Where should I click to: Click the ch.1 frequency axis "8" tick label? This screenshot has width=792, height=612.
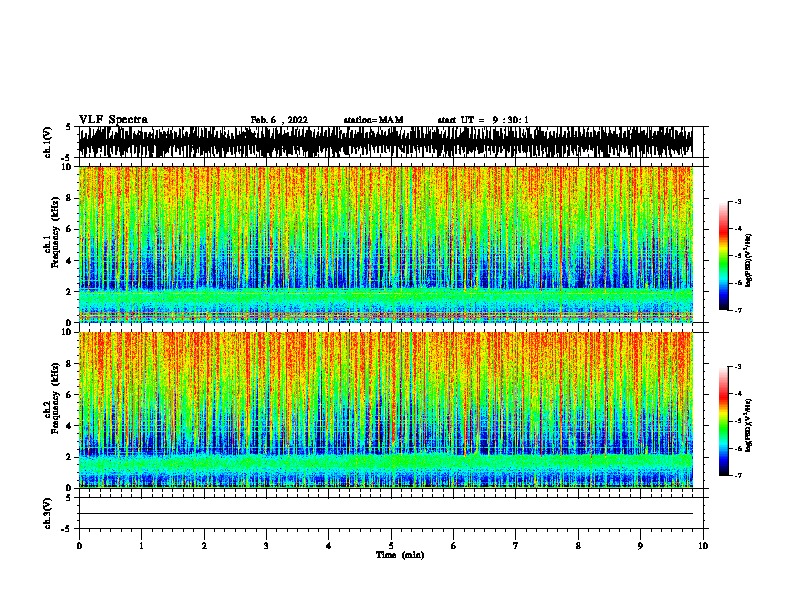coord(69,198)
